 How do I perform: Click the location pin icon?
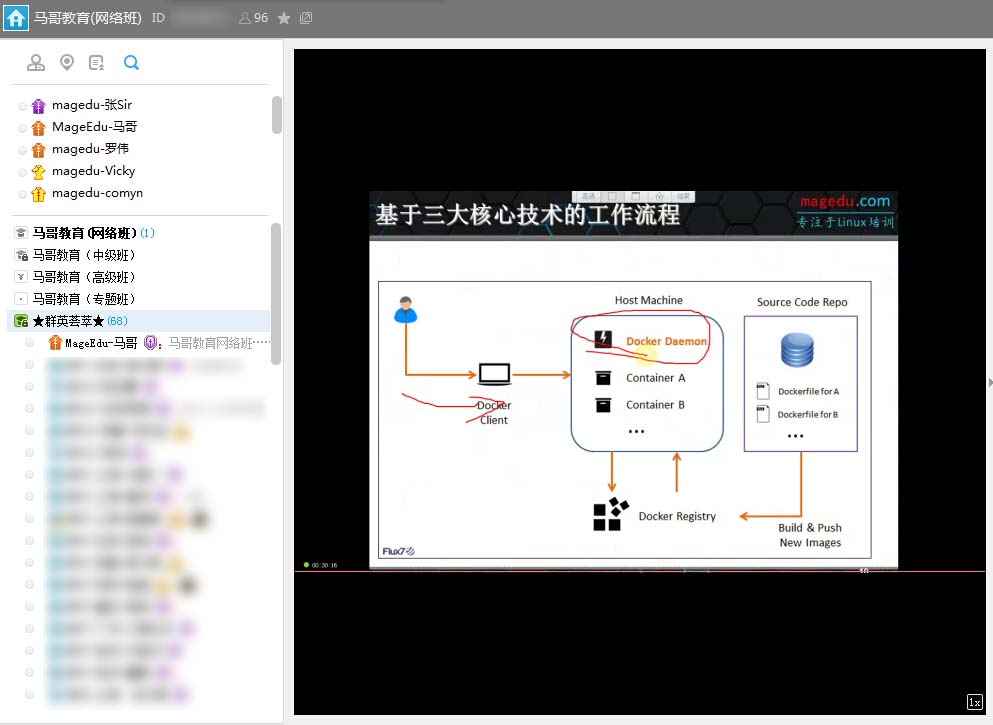67,63
